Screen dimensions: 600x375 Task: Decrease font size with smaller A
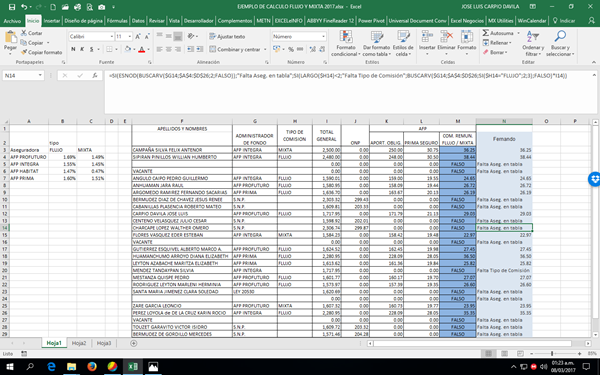tap(147, 36)
